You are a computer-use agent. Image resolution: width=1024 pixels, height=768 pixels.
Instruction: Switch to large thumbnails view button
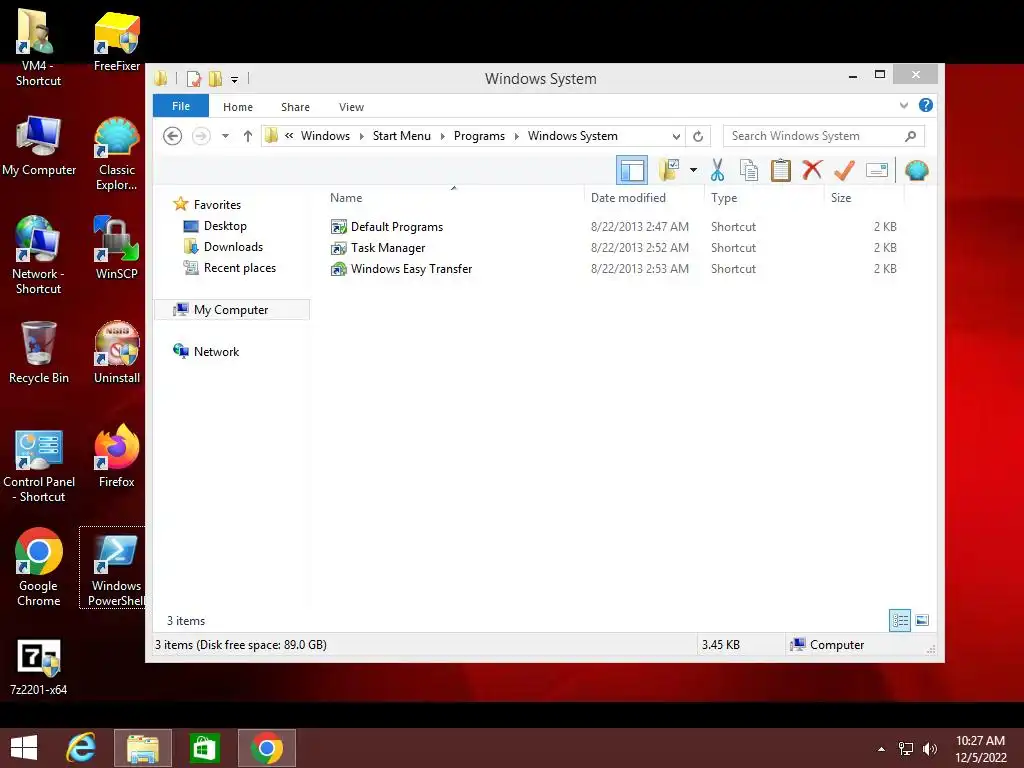922,620
